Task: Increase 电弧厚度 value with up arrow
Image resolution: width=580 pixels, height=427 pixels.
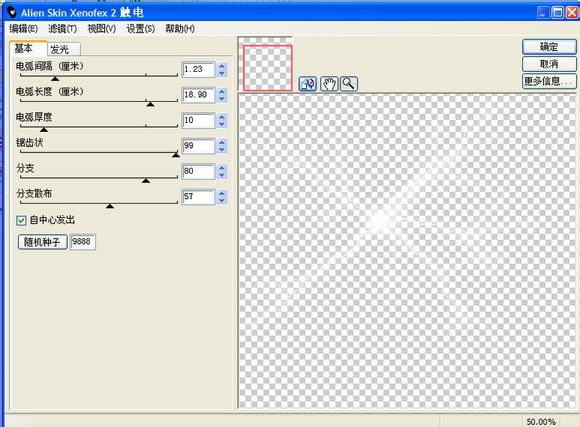Action: click(222, 117)
